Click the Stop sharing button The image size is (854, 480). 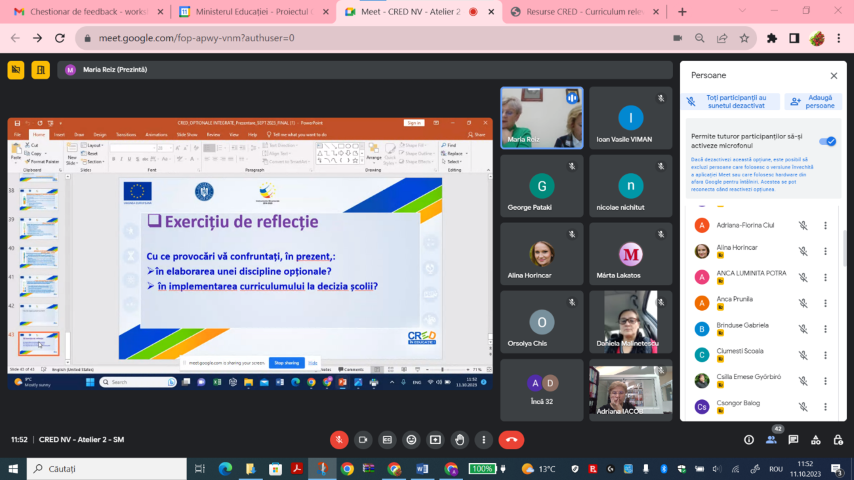pos(287,363)
